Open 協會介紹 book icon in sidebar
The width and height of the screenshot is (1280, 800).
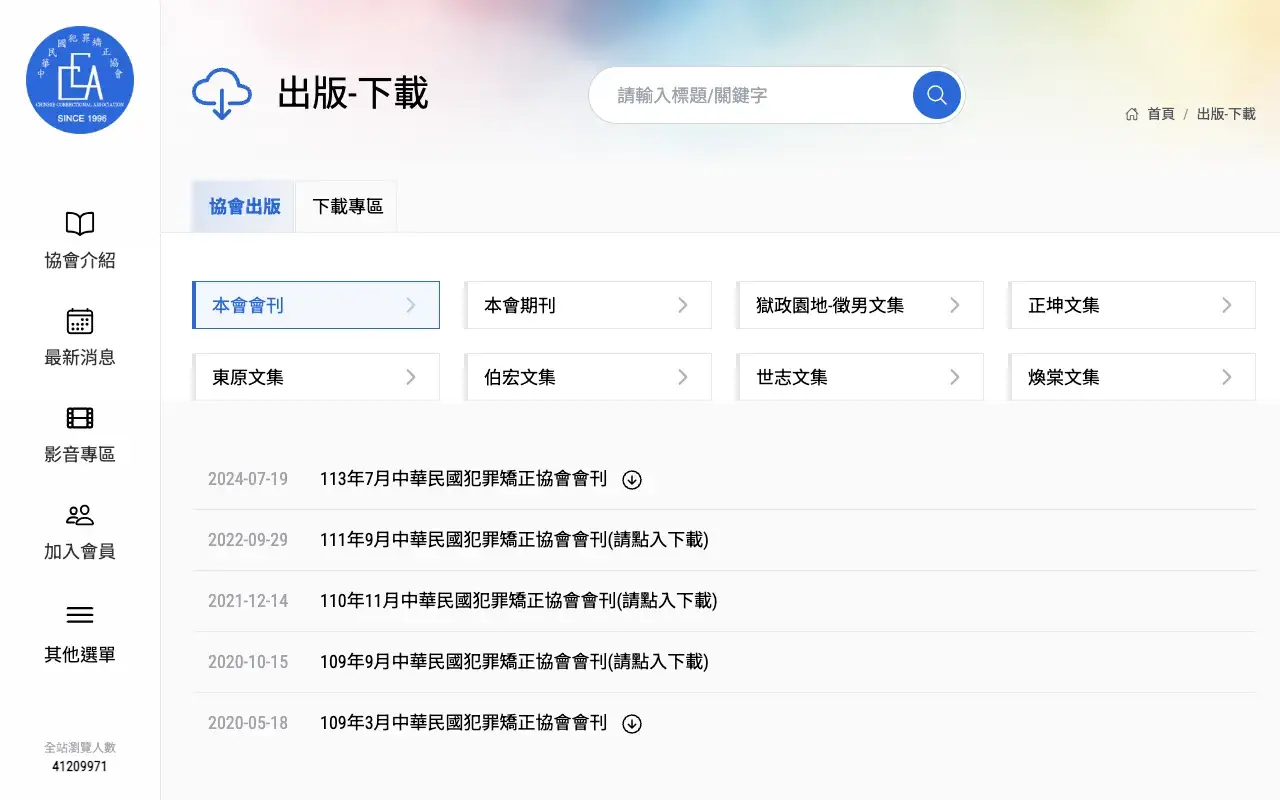click(80, 223)
